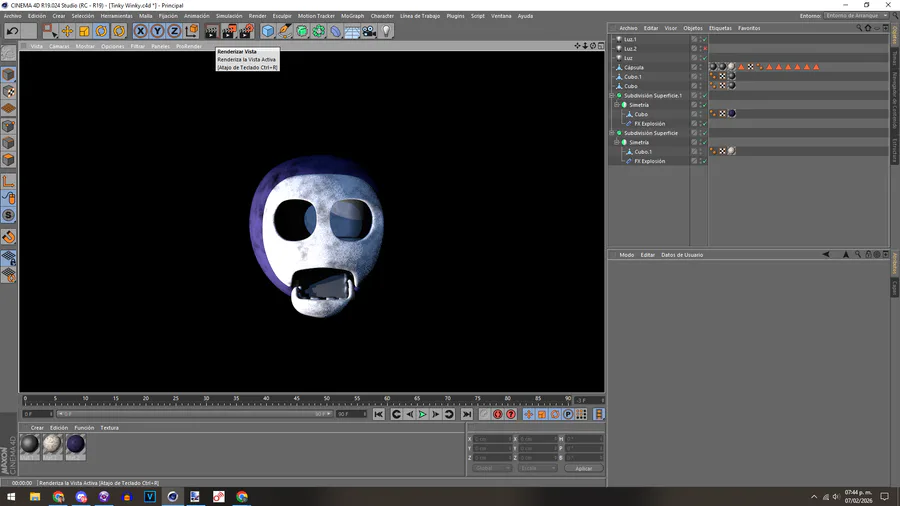Screen dimensions: 900x506
Task: Click the camera object icon
Action: (x=369, y=31)
